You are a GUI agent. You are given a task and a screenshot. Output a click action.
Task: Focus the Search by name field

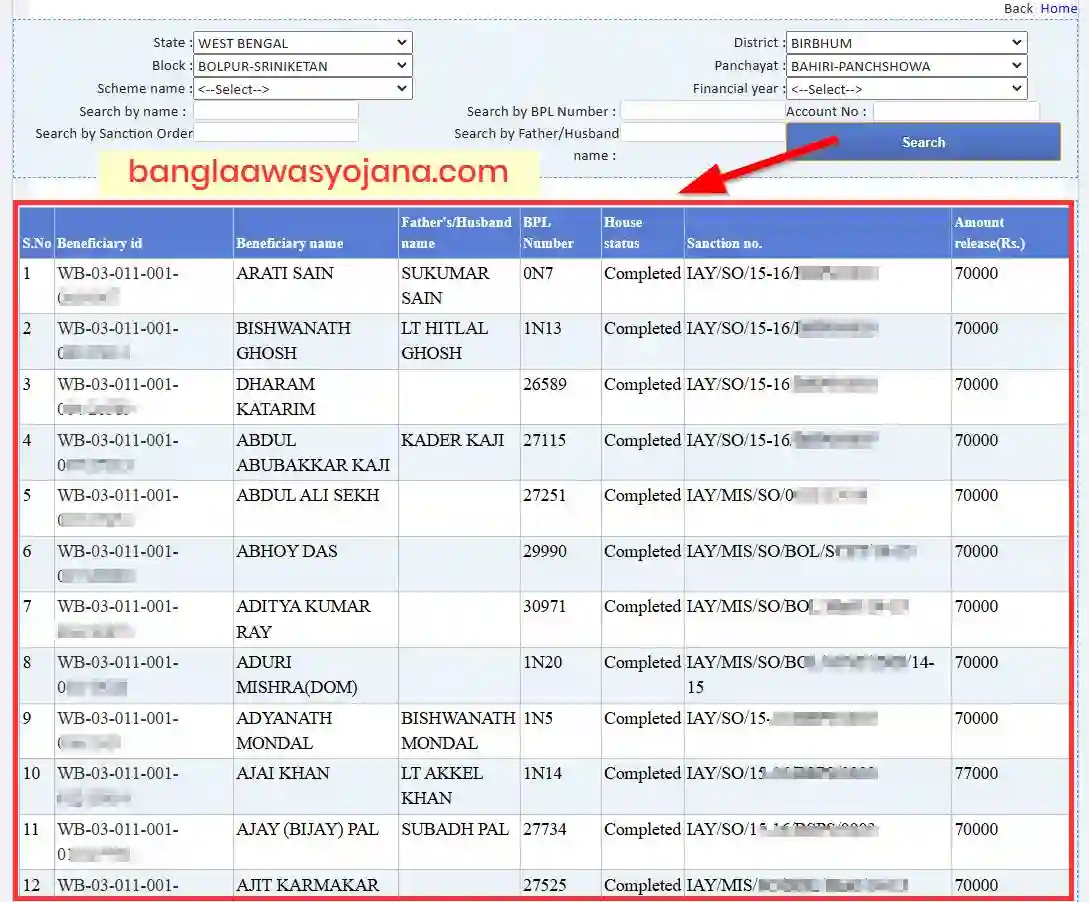click(x=276, y=111)
